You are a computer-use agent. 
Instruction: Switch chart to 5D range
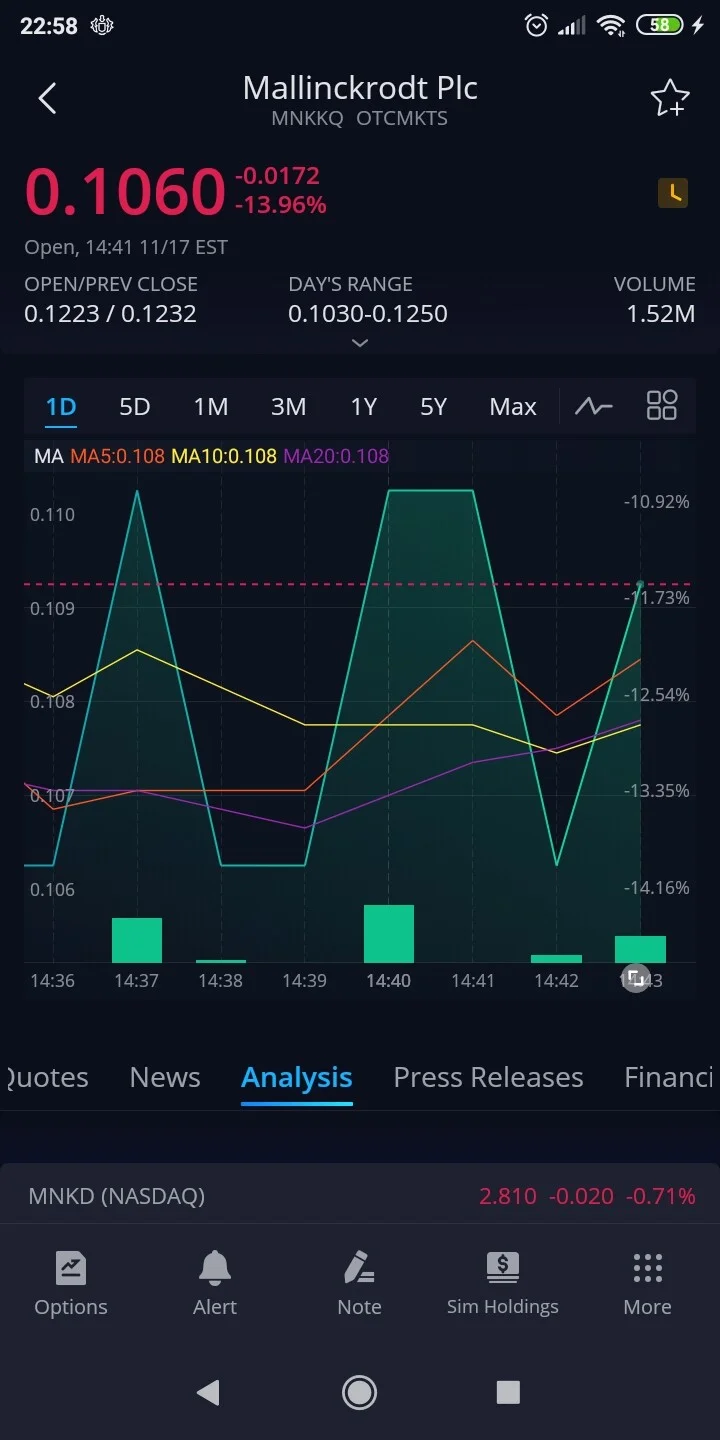click(x=134, y=407)
